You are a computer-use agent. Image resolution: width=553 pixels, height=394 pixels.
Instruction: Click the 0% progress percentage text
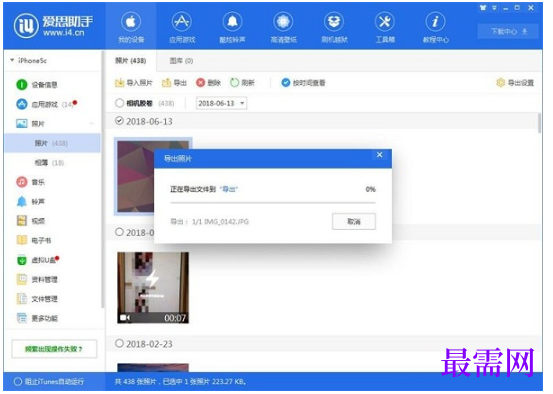pos(370,189)
